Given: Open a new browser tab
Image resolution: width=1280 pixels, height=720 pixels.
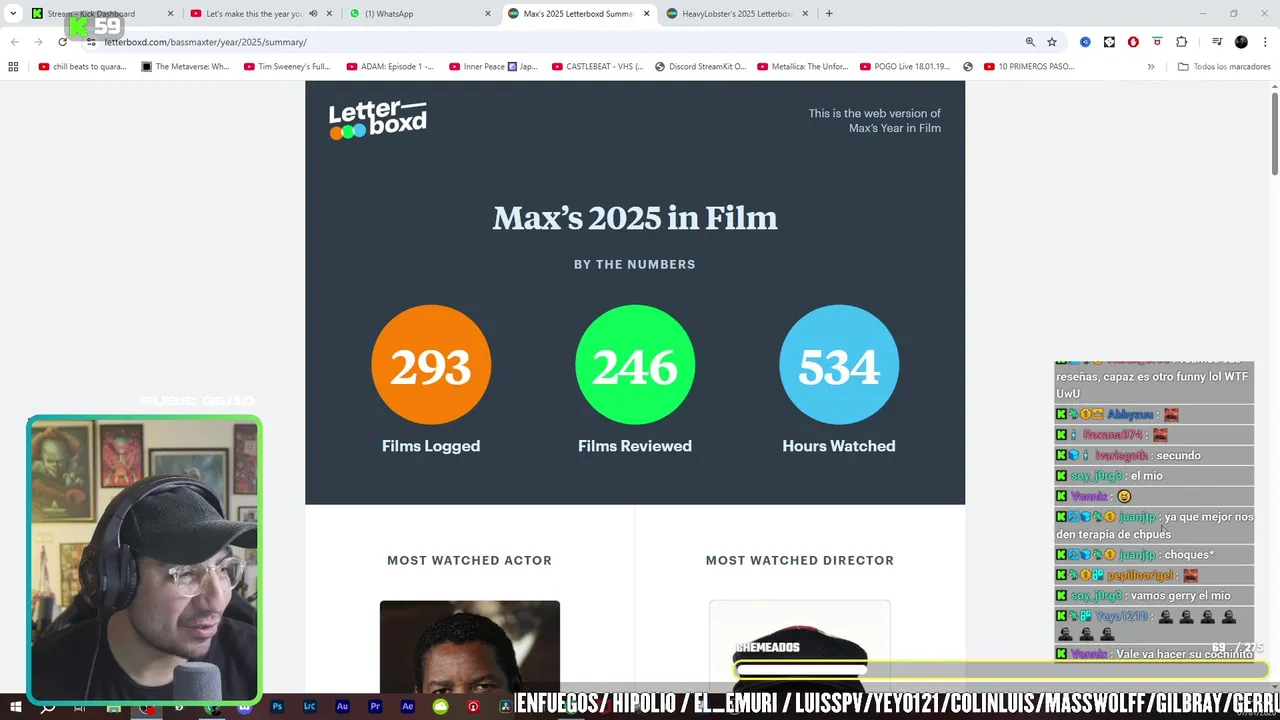Looking at the screenshot, I should click(x=829, y=14).
